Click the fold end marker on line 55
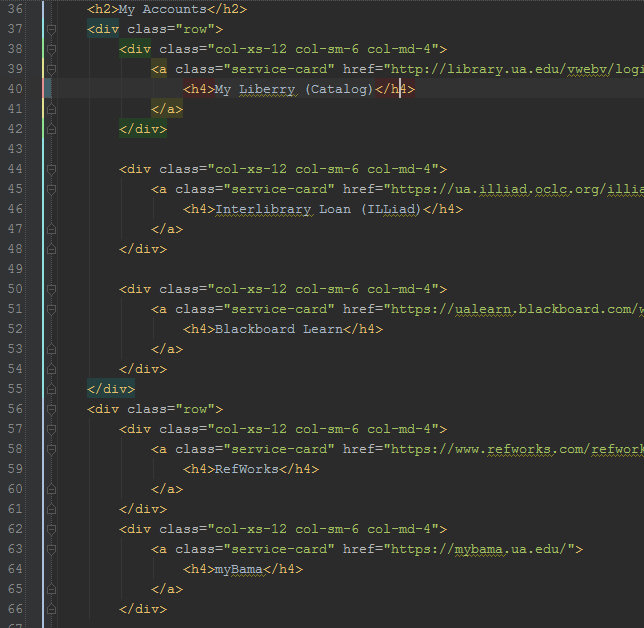644x628 pixels. pyautogui.click(x=51, y=389)
